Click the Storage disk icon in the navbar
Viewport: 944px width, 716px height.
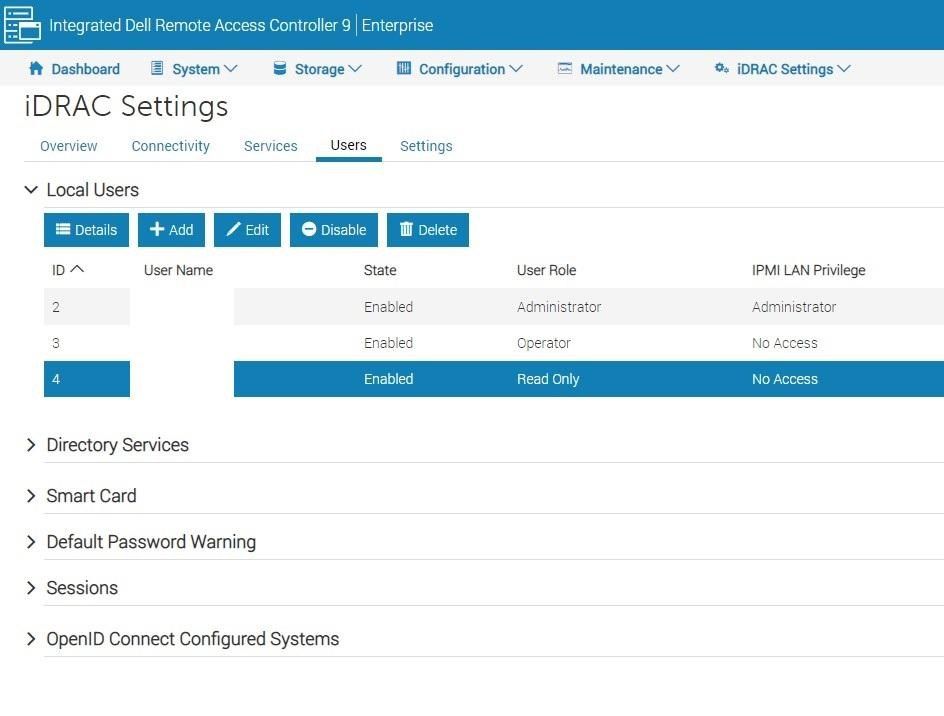(x=278, y=68)
